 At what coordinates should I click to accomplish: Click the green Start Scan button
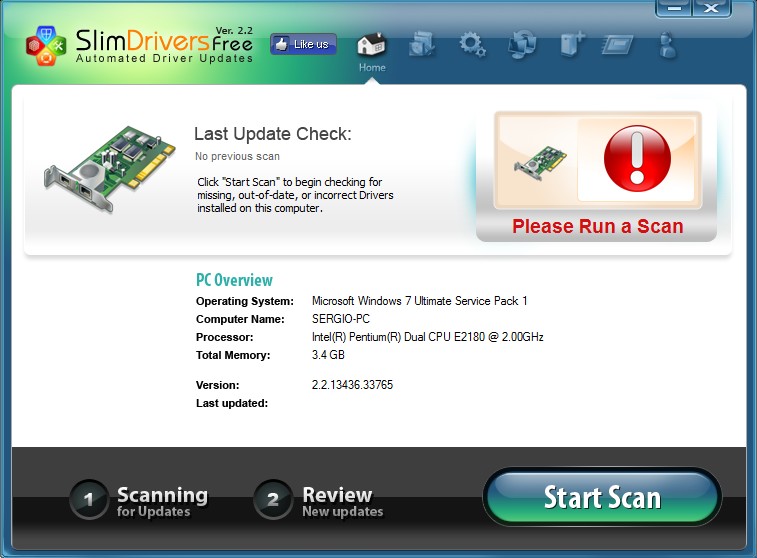click(x=602, y=497)
